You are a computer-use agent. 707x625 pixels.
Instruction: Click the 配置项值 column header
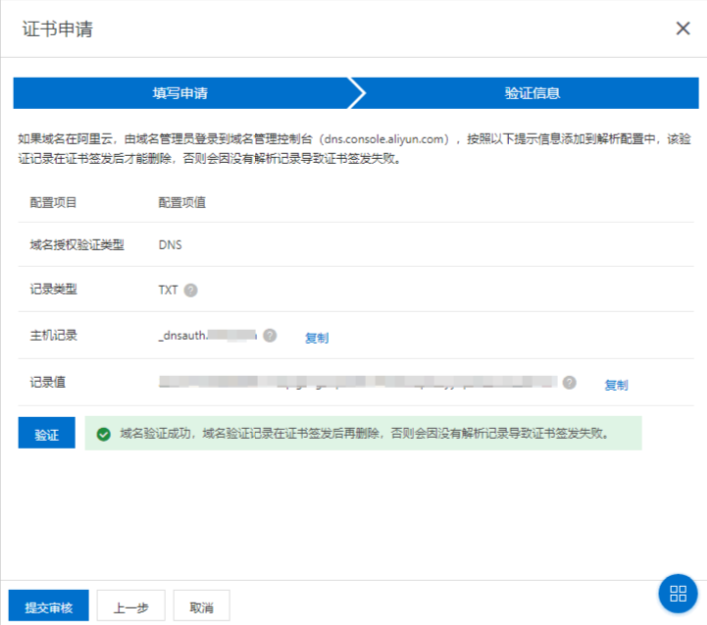pyautogui.click(x=182, y=202)
